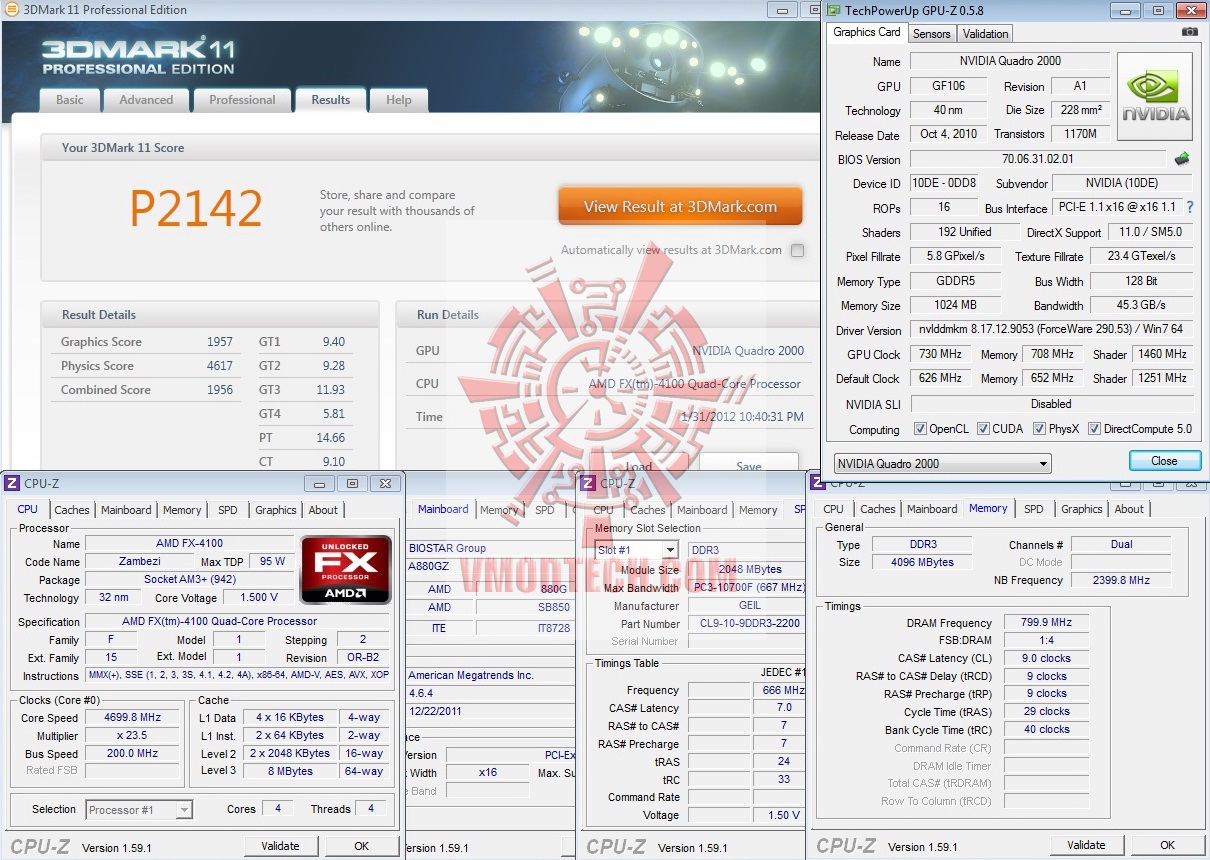Click the Code Name value Zambezi

(140, 562)
